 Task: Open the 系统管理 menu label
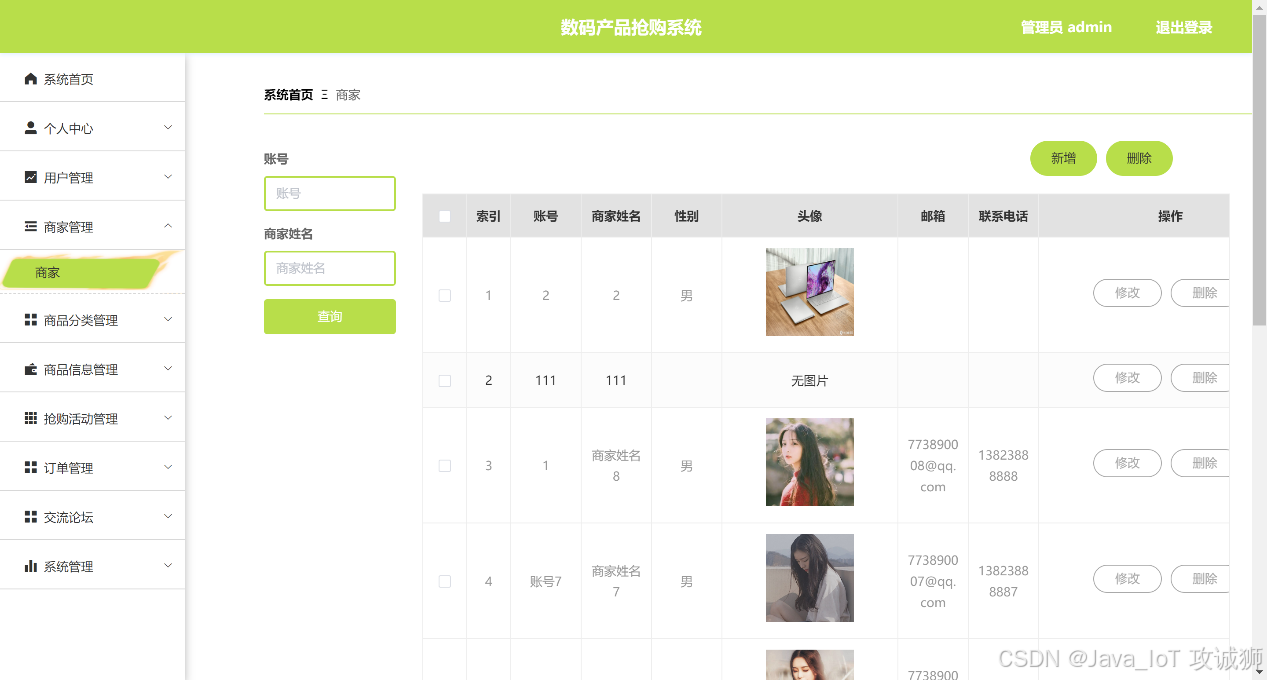[68, 566]
